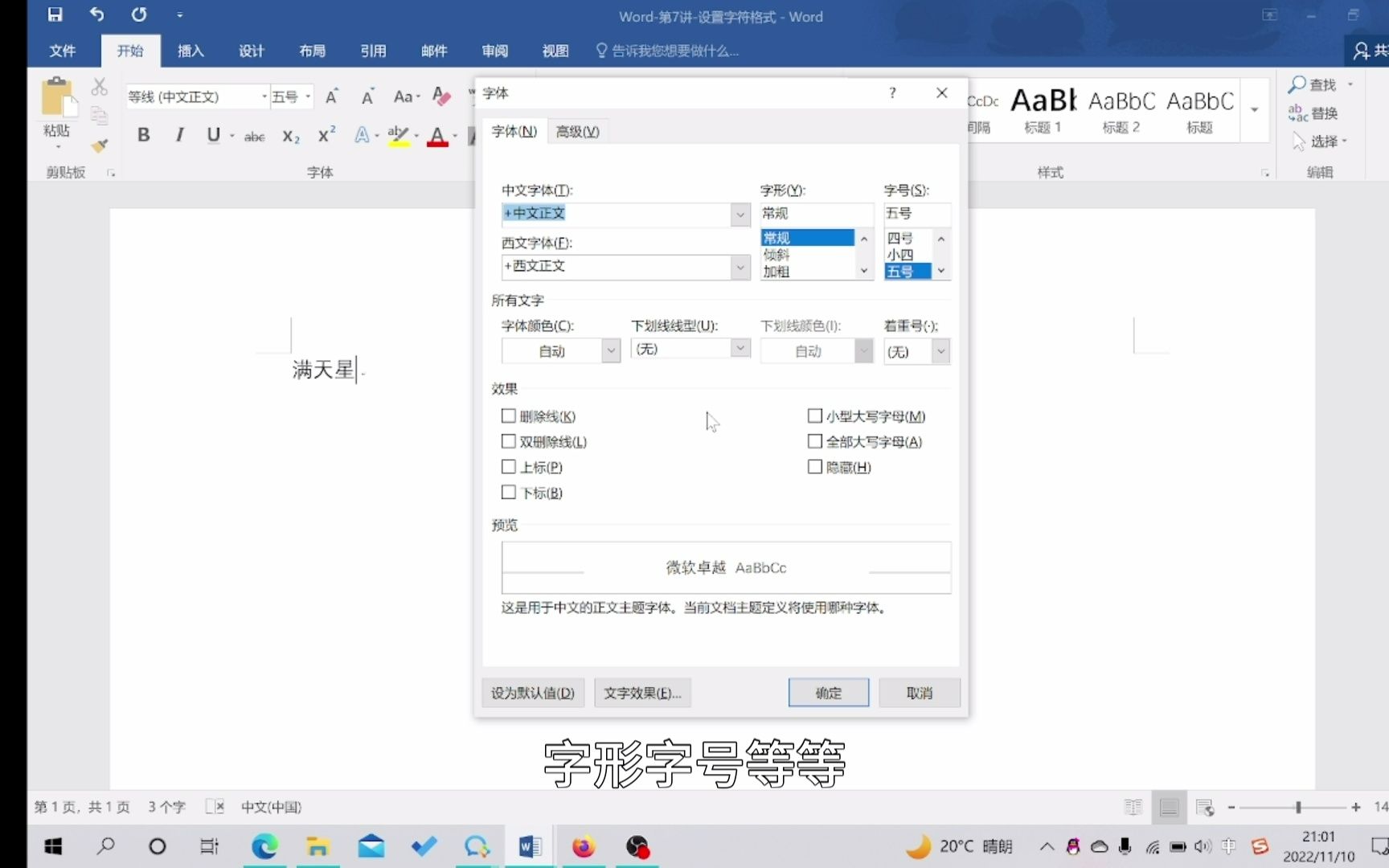Switch to the 视图 View tab
Viewport: 1389px width, 868px height.
pos(555,51)
